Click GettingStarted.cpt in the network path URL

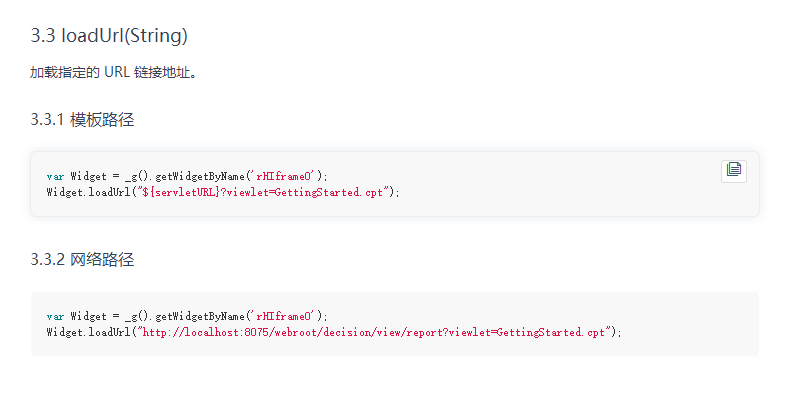point(551,332)
